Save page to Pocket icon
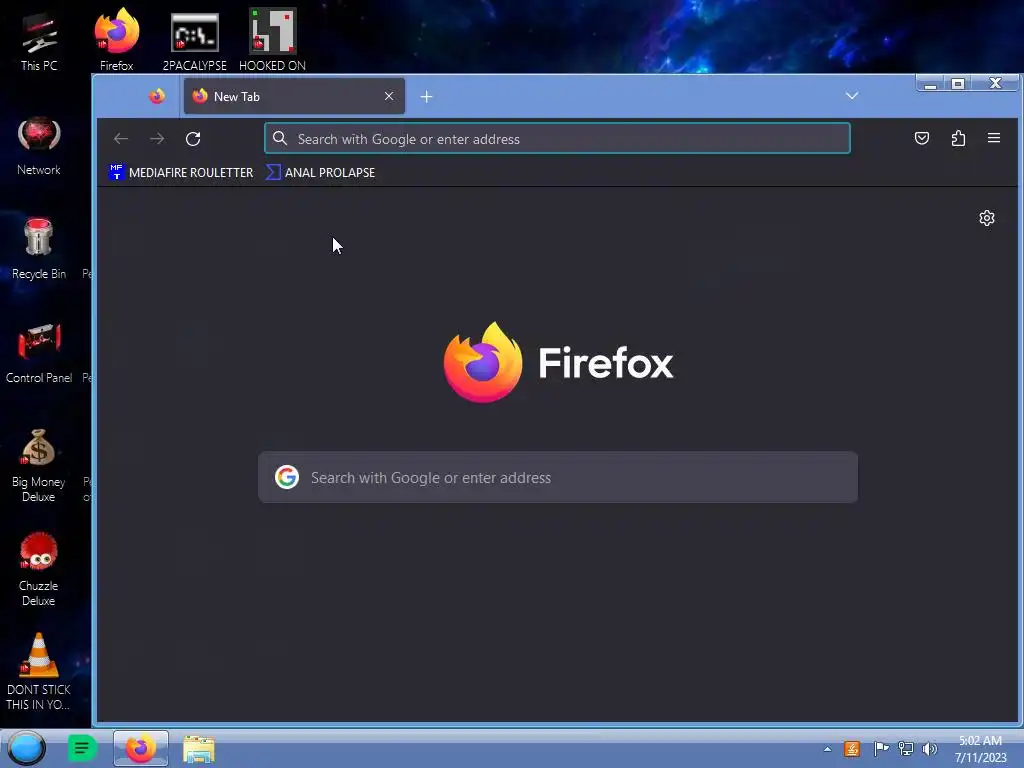Image resolution: width=1024 pixels, height=768 pixels. click(921, 138)
